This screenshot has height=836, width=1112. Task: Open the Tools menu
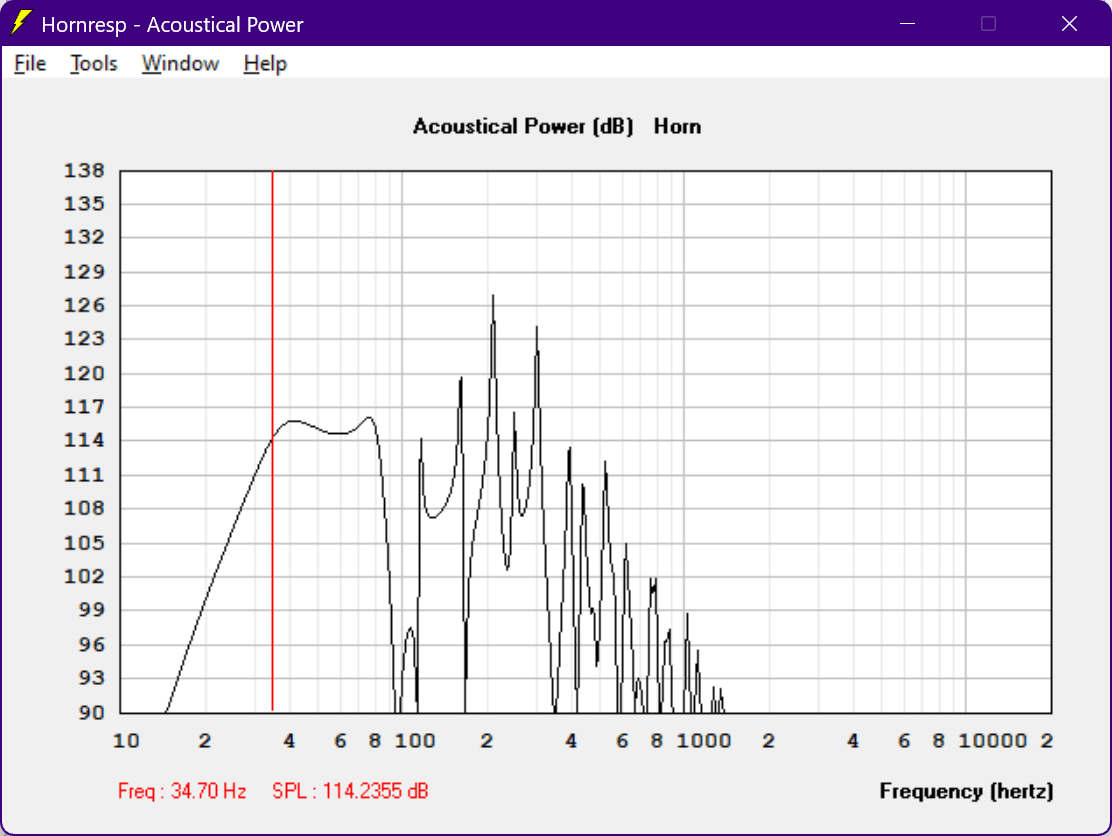[94, 64]
